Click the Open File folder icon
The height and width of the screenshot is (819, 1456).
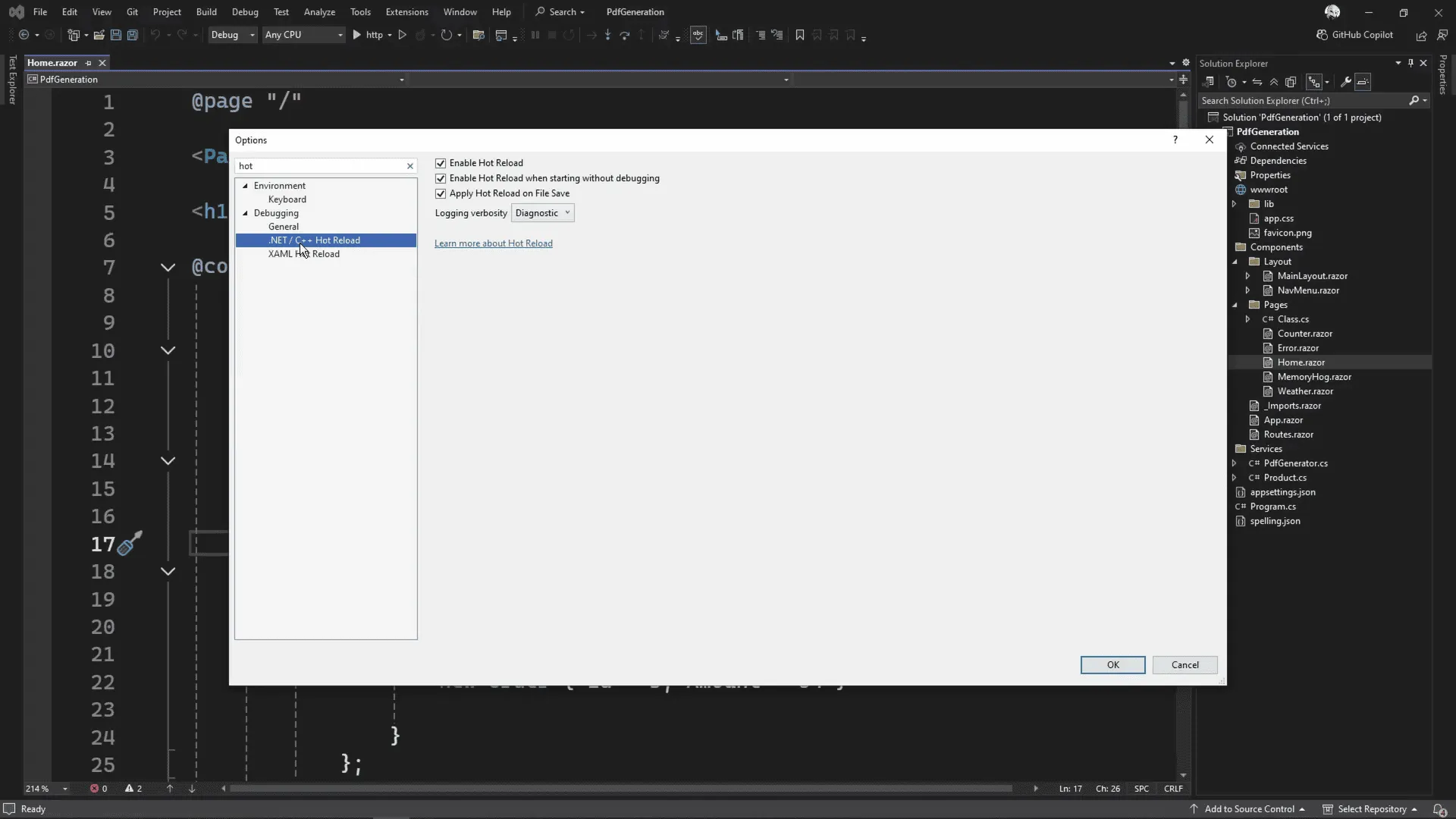pyautogui.click(x=99, y=35)
